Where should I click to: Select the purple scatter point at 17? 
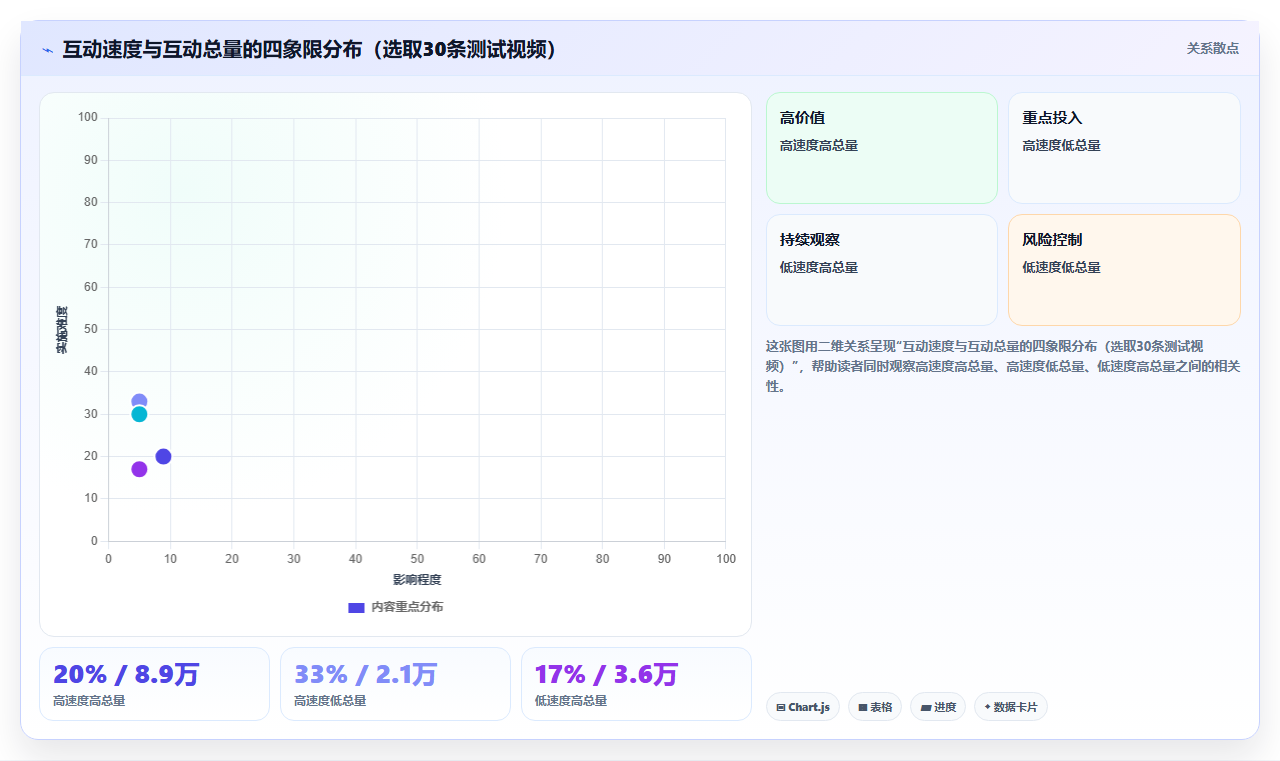pyautogui.click(x=139, y=469)
